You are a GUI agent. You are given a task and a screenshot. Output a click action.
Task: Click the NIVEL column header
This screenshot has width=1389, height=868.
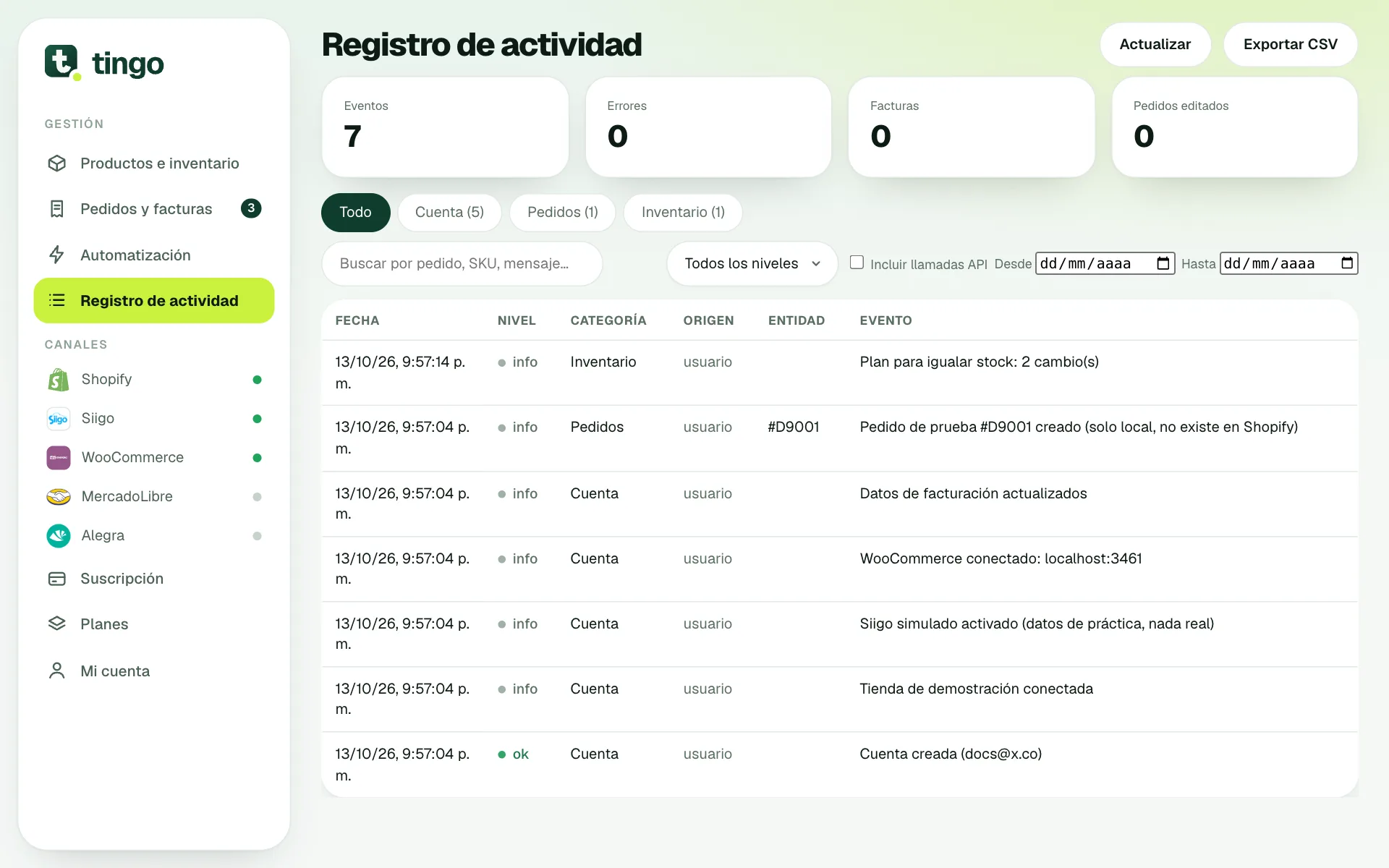[517, 320]
